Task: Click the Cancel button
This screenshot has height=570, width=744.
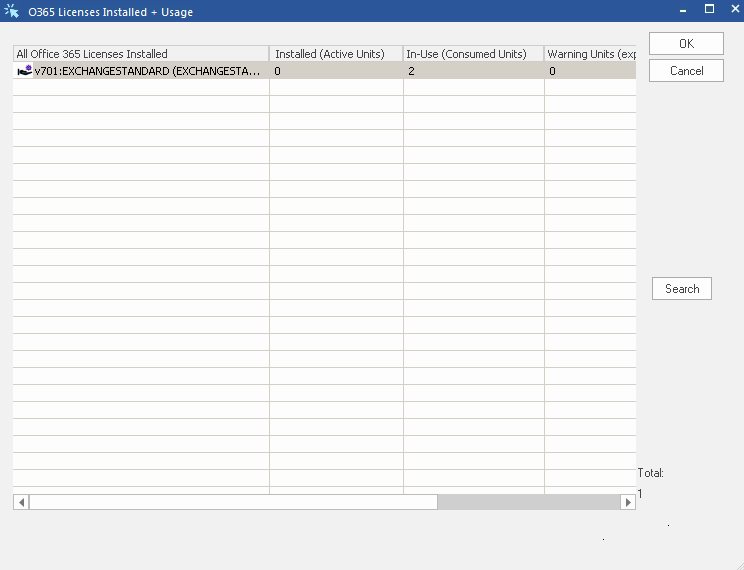Action: [x=686, y=71]
